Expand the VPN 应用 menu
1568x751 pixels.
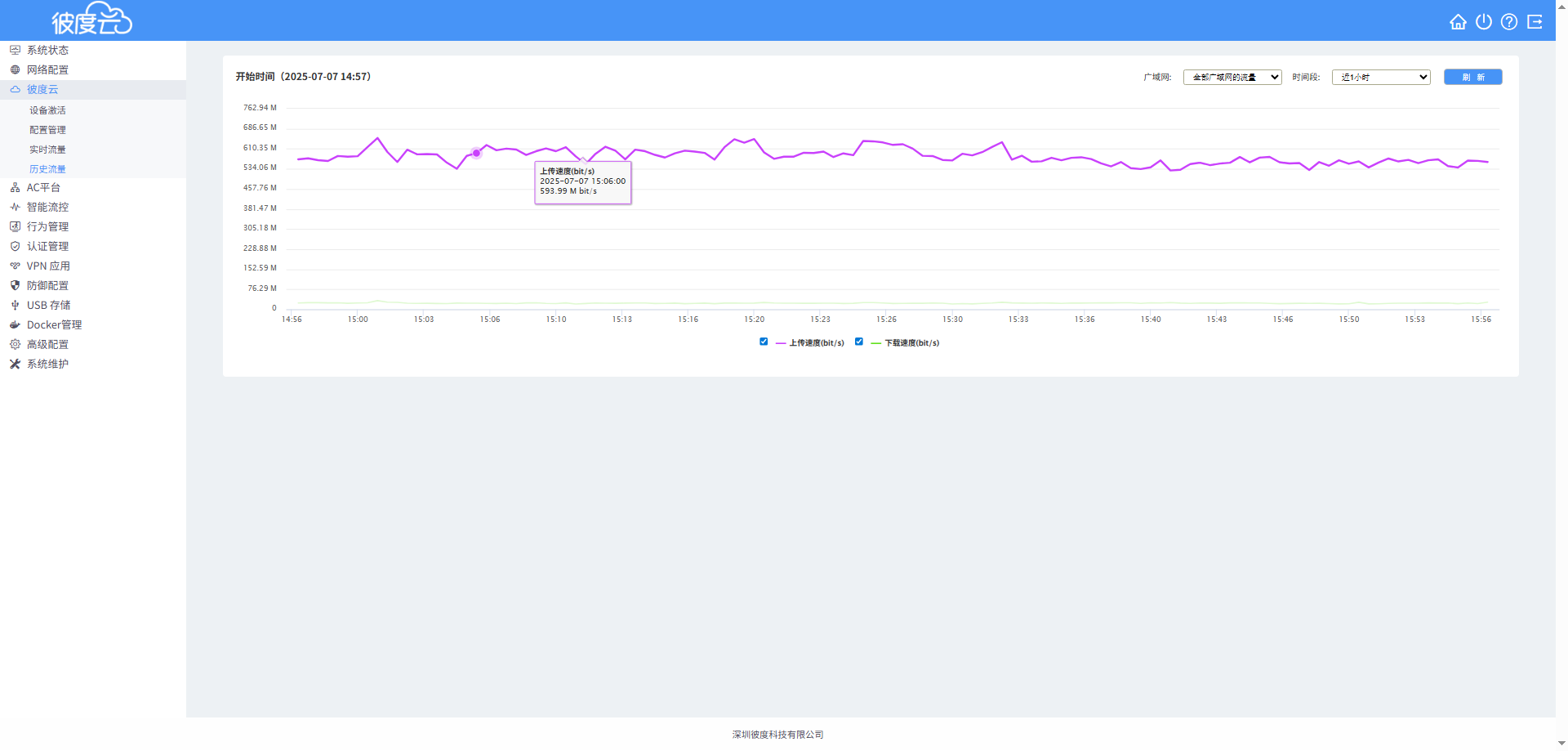pos(48,266)
